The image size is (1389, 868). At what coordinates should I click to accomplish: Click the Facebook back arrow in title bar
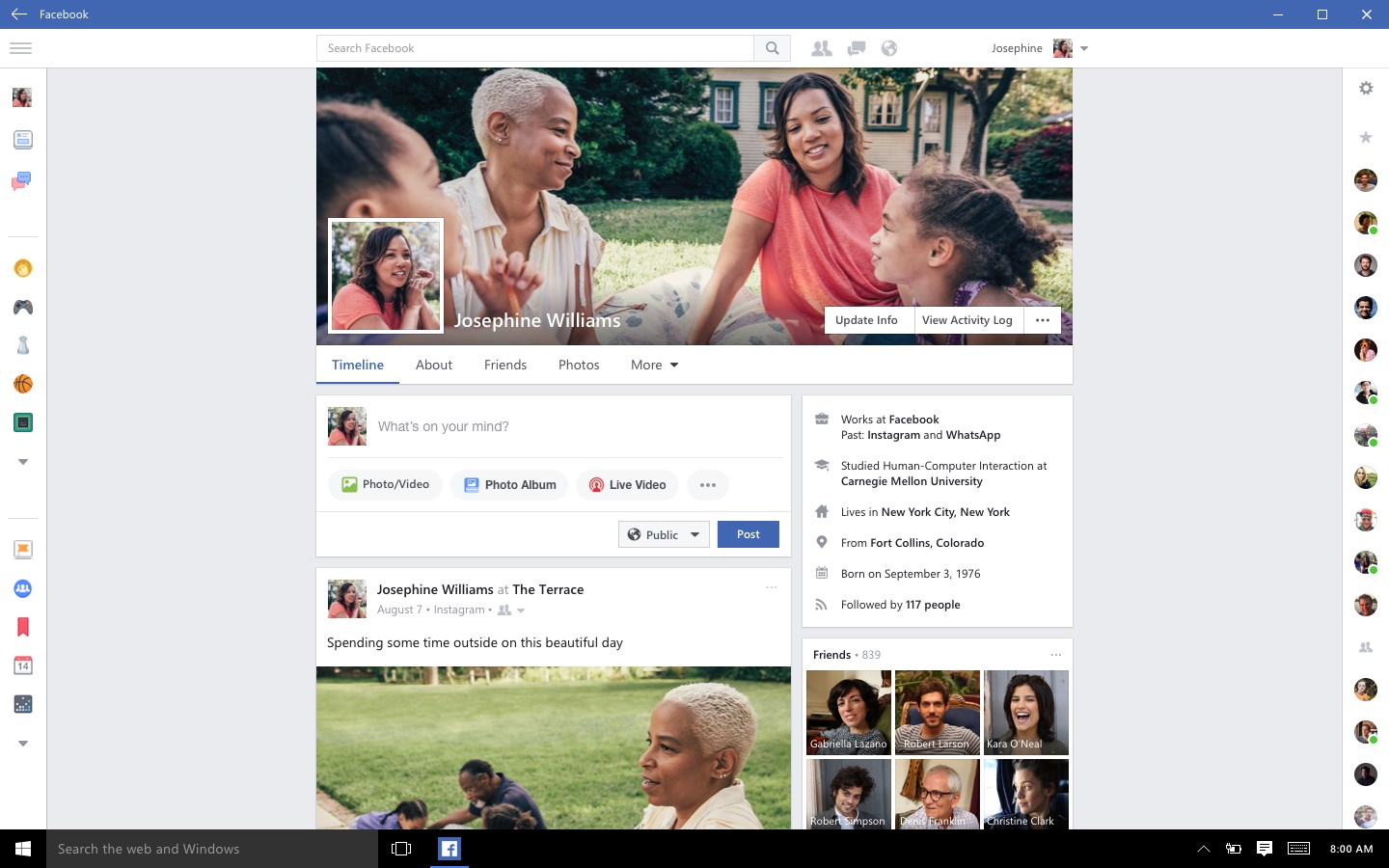coord(19,14)
